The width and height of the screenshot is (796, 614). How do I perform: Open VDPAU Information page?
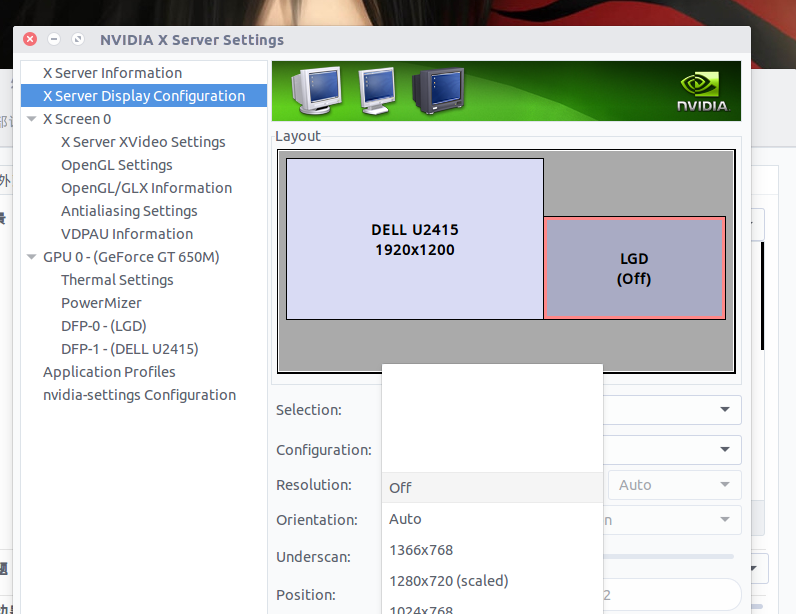[x=127, y=234]
